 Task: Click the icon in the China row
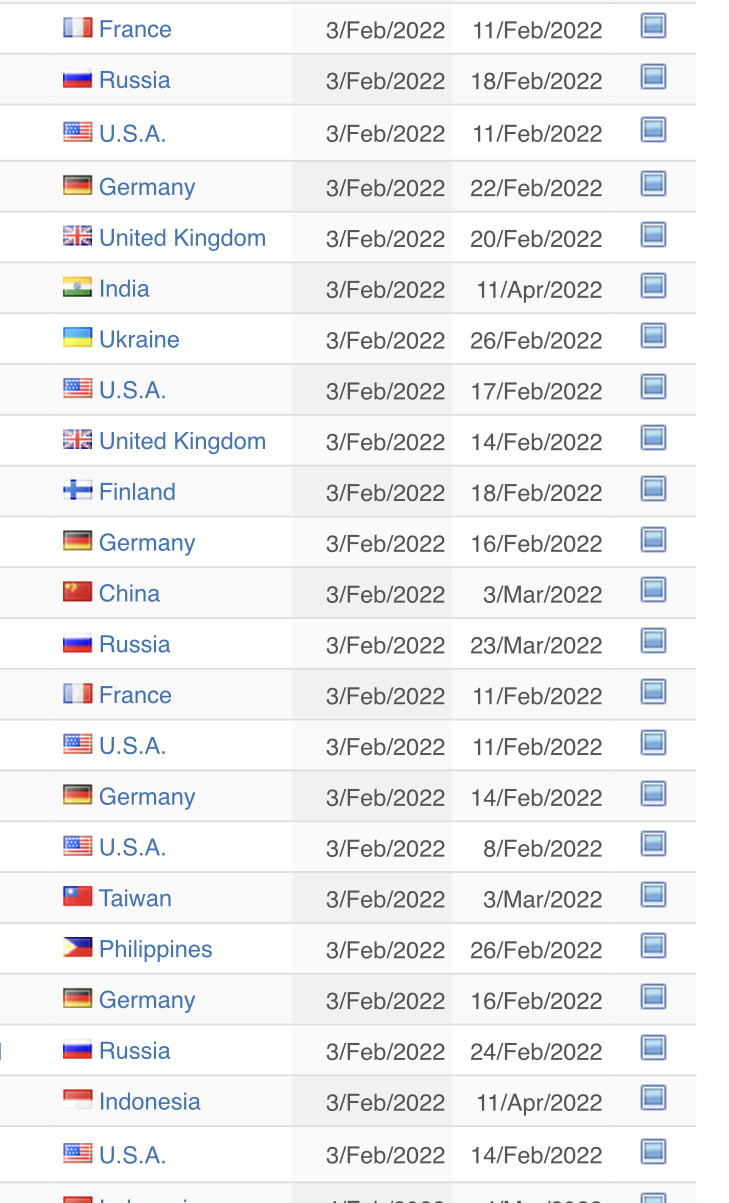[653, 590]
